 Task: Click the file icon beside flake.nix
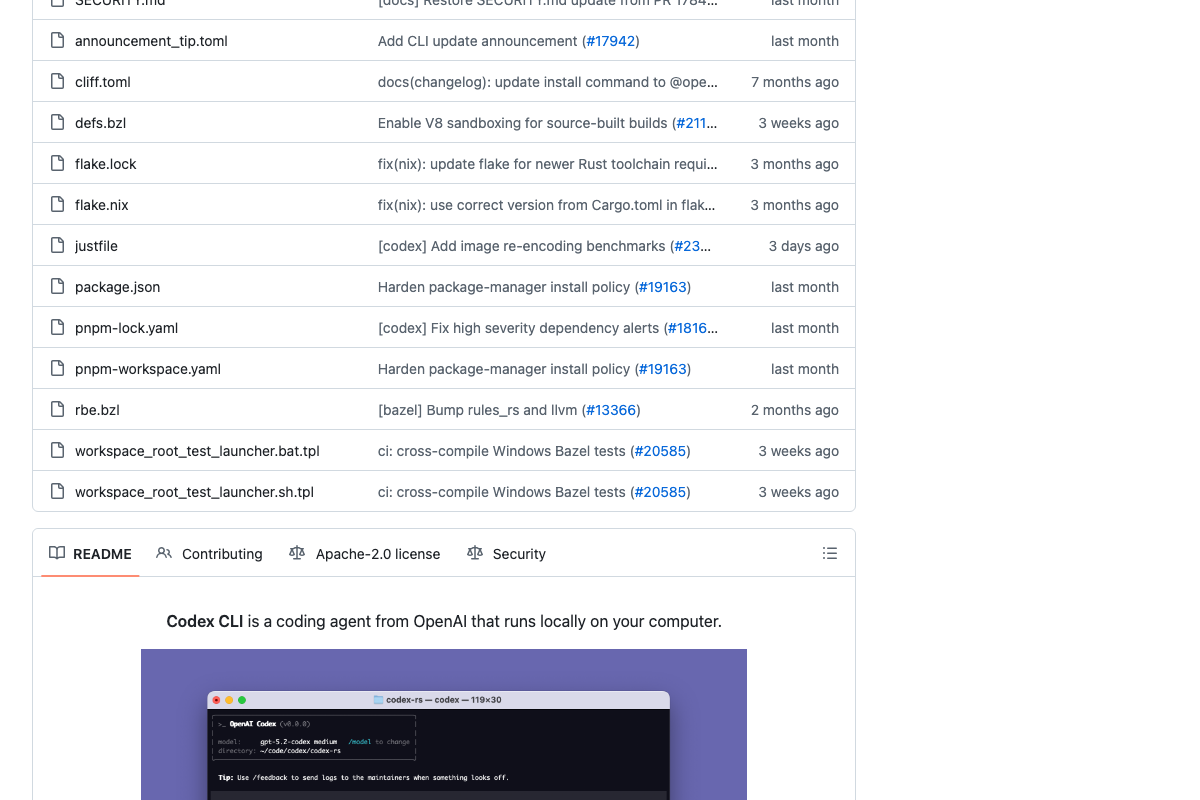(57, 205)
